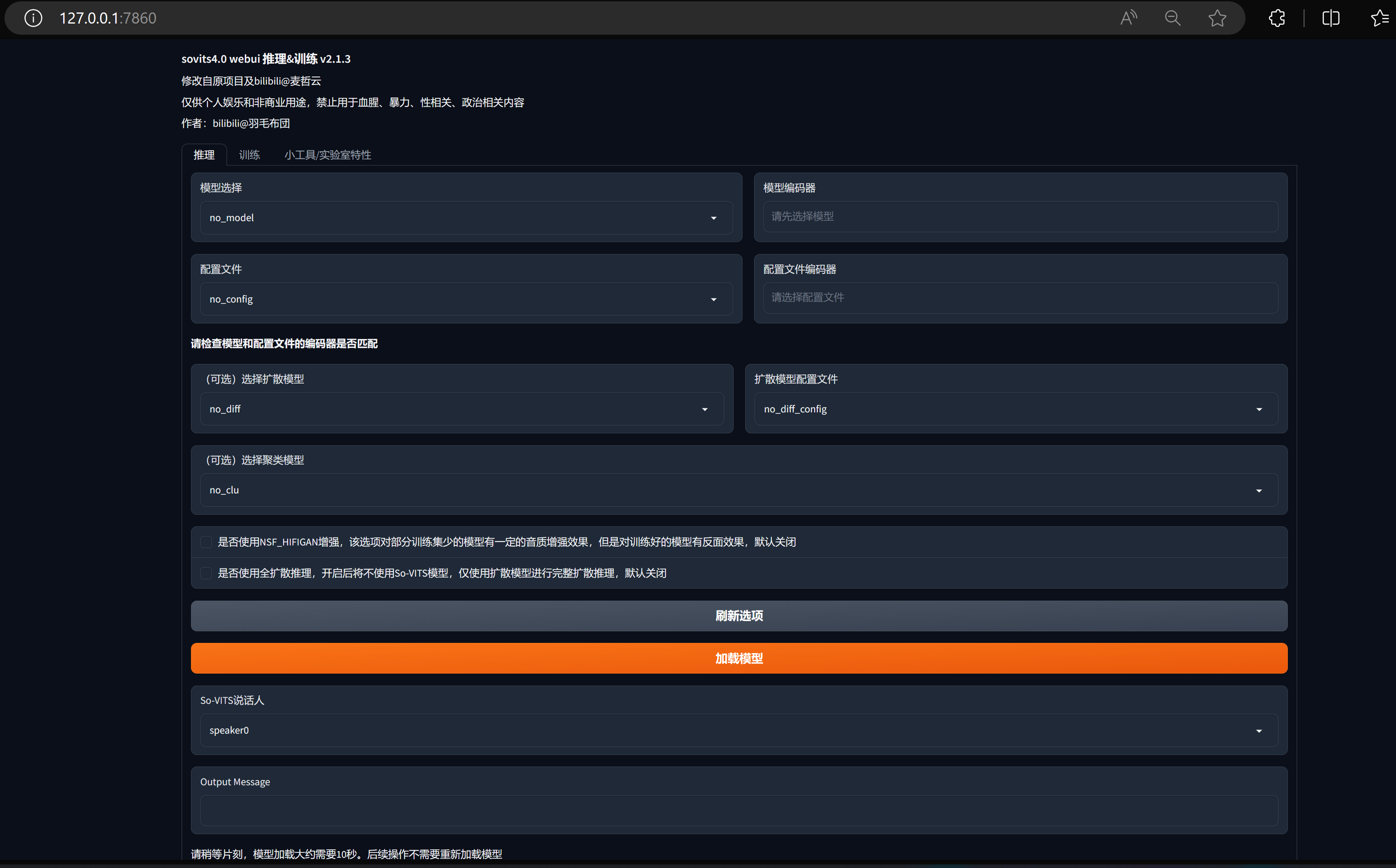The height and width of the screenshot is (868, 1396).
Task: Open the Favorites list icon
Action: pyautogui.click(x=1380, y=18)
